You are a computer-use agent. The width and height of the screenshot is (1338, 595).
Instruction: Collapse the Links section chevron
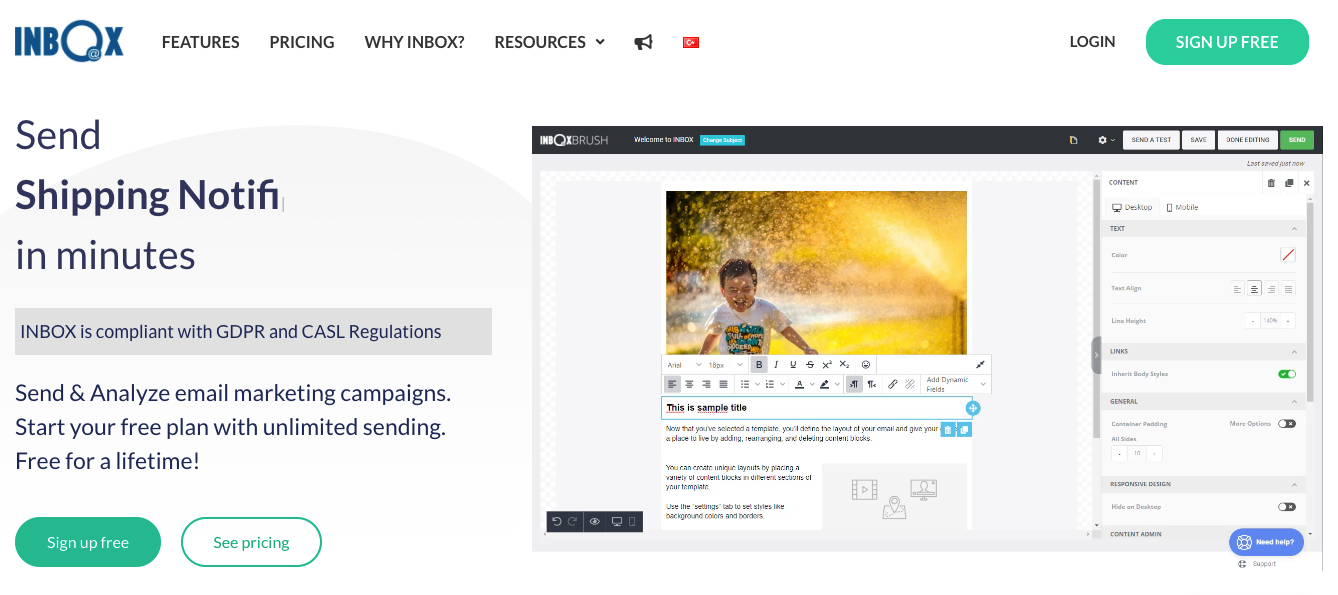(x=1295, y=352)
